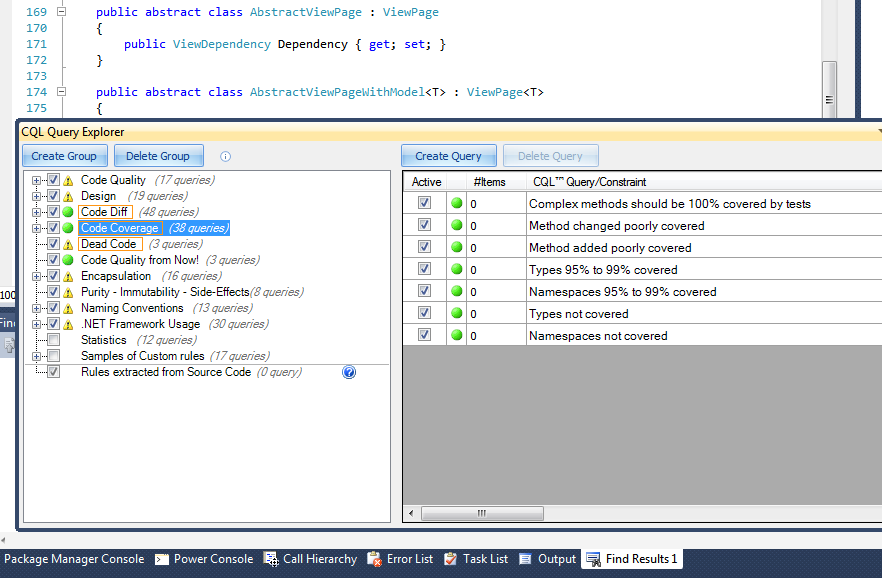Click warning icon next to .NET Framework Usage

point(68,324)
